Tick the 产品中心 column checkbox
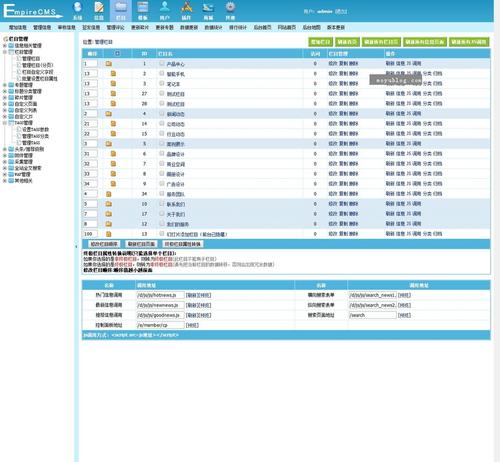Viewport: 500px width, 462px height. coord(162,63)
